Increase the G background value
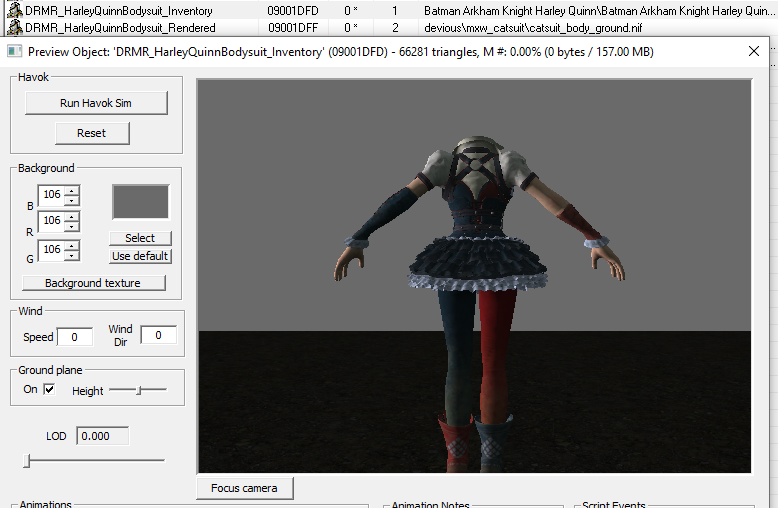Viewport: 778px width, 508px height. click(x=72, y=246)
